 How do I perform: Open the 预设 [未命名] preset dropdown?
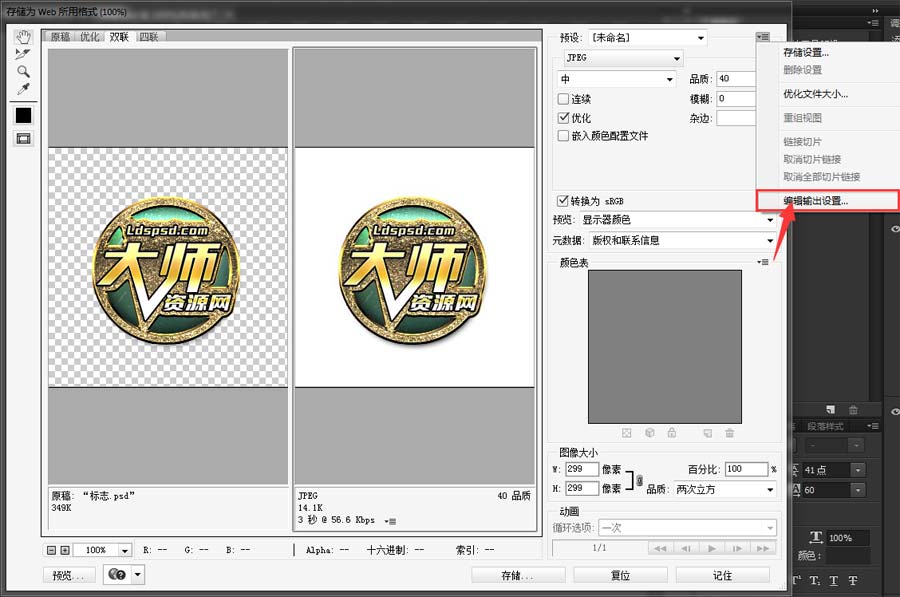click(x=648, y=38)
